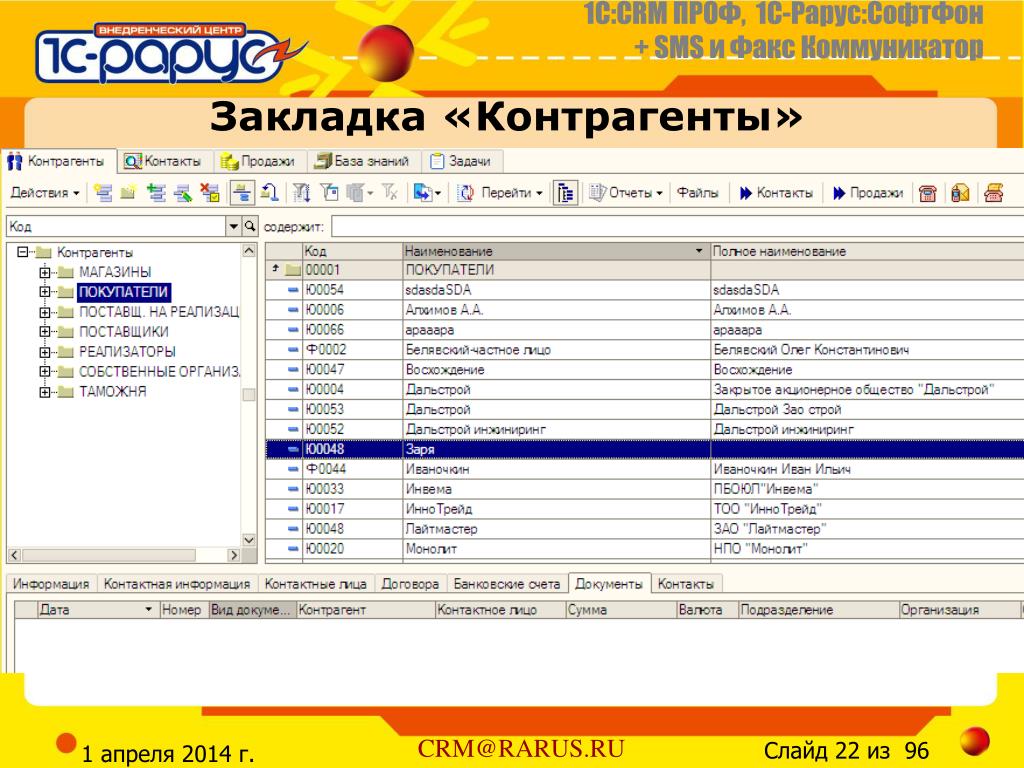Select the row Дальстрой инжиниринг
This screenshot has width=1024, height=768.
tap(645, 429)
